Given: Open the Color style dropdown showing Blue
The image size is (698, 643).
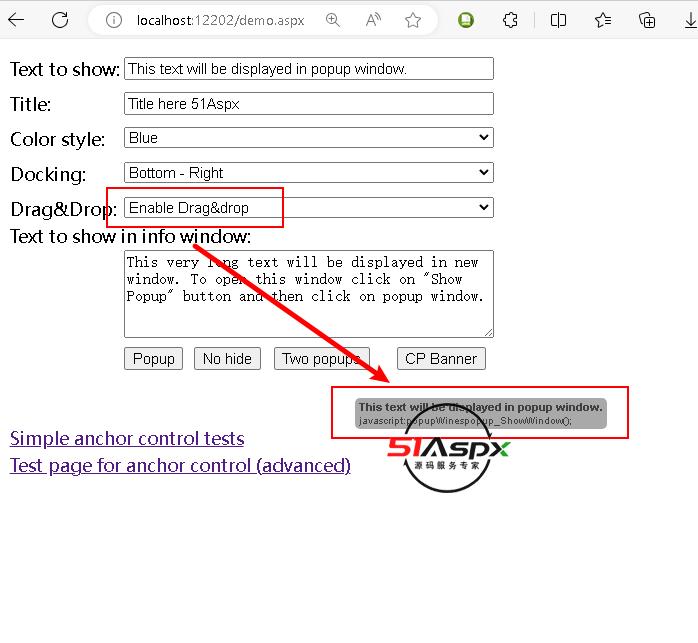Looking at the screenshot, I should [308, 138].
